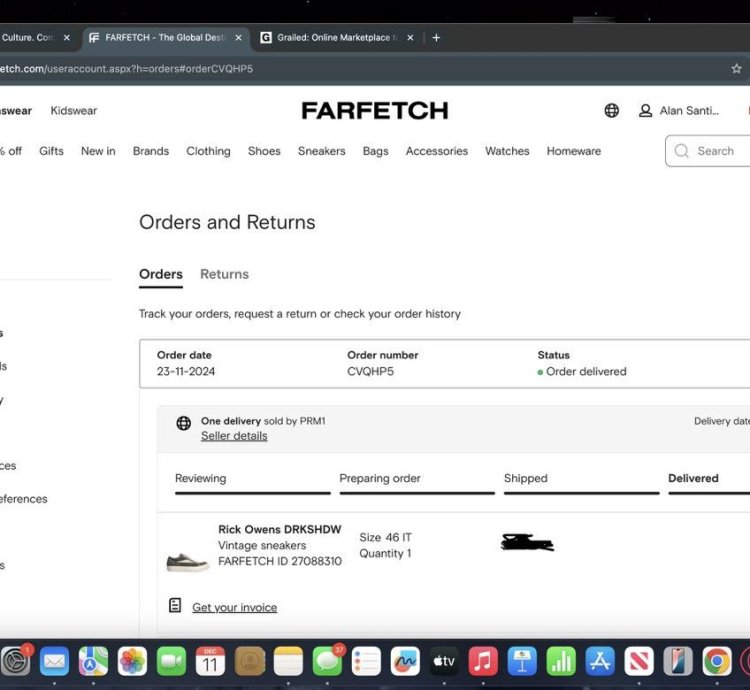The image size is (750, 690).
Task: Open the Shoes menu
Action: click(x=264, y=151)
